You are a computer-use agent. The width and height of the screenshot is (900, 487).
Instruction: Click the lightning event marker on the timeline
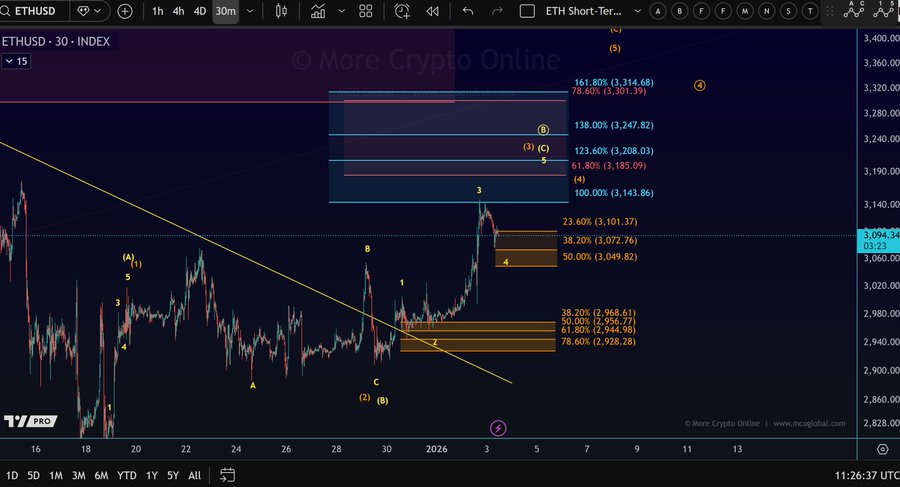pyautogui.click(x=498, y=428)
